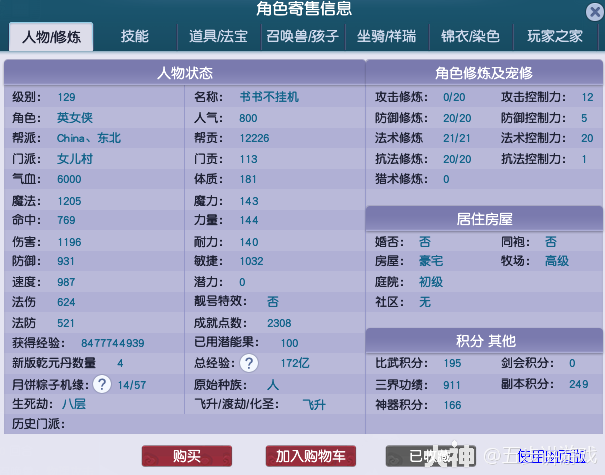Click 法术控制力 value 20
The height and width of the screenshot is (475, 605).
coord(587,138)
